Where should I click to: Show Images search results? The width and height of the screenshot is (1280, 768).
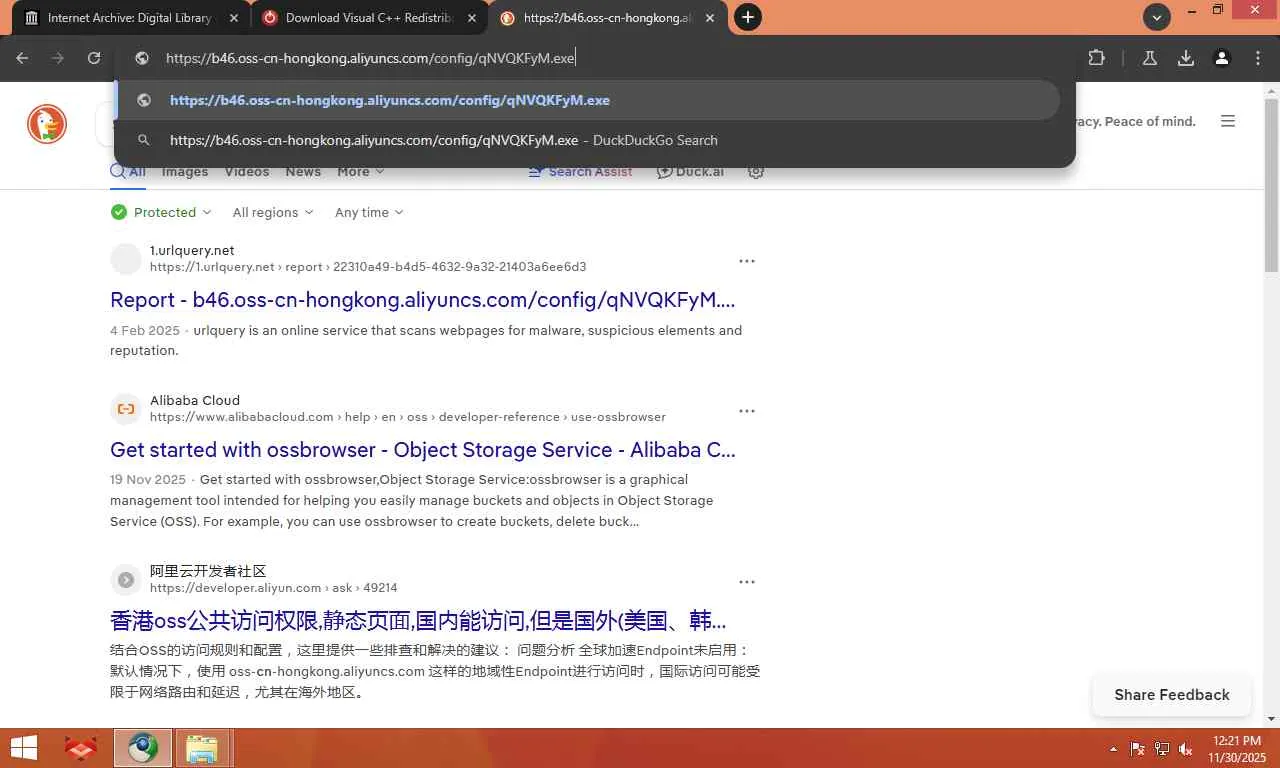click(x=185, y=172)
